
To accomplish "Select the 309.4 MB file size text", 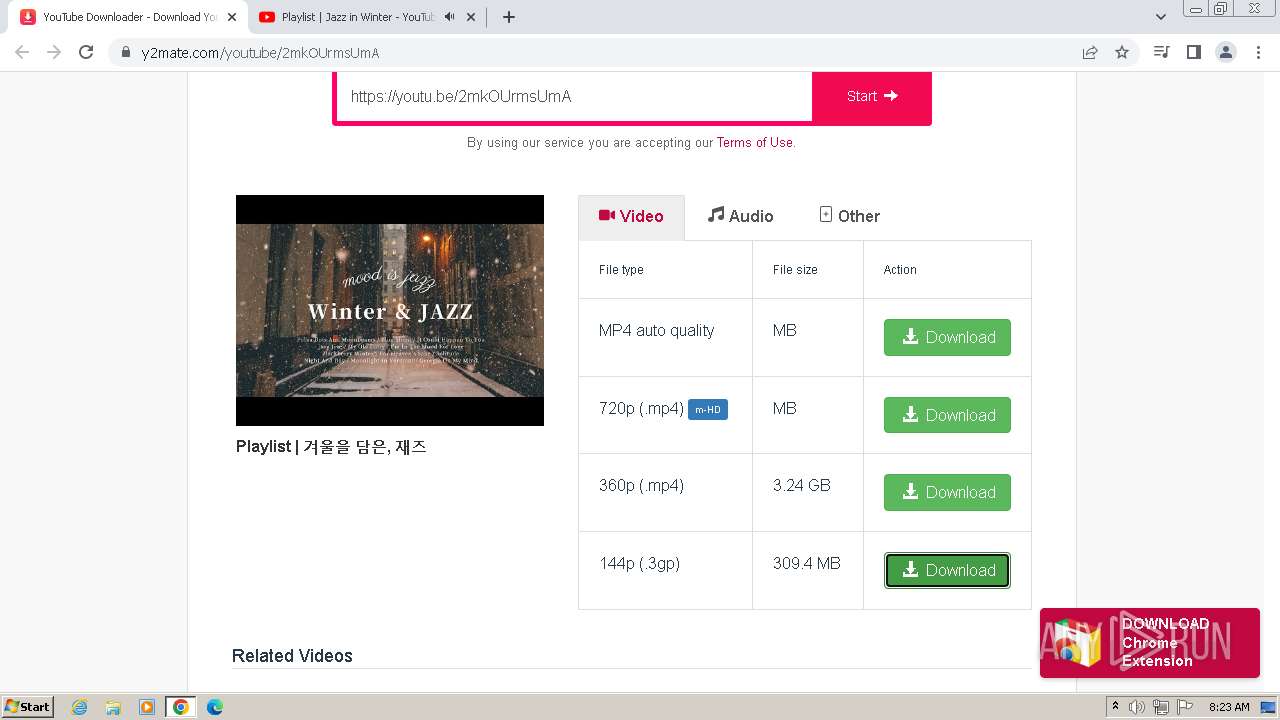I will click(807, 564).
